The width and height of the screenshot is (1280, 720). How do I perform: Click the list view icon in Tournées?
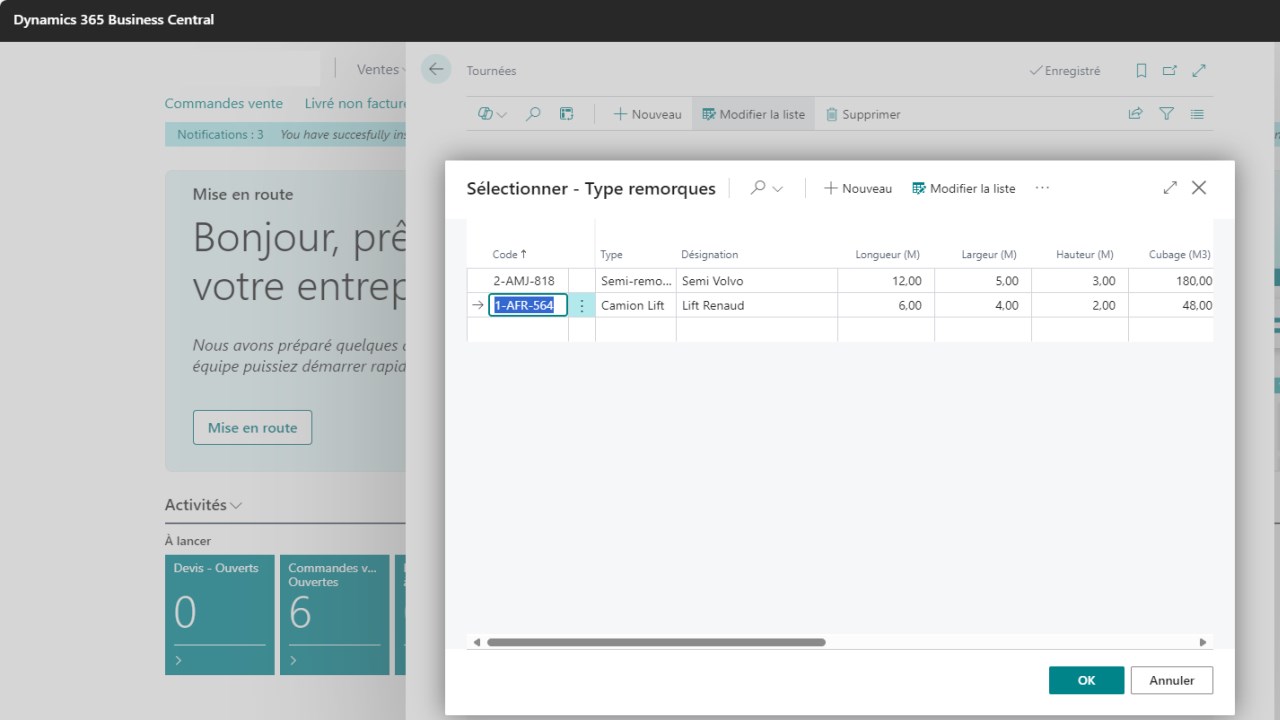coord(1197,114)
